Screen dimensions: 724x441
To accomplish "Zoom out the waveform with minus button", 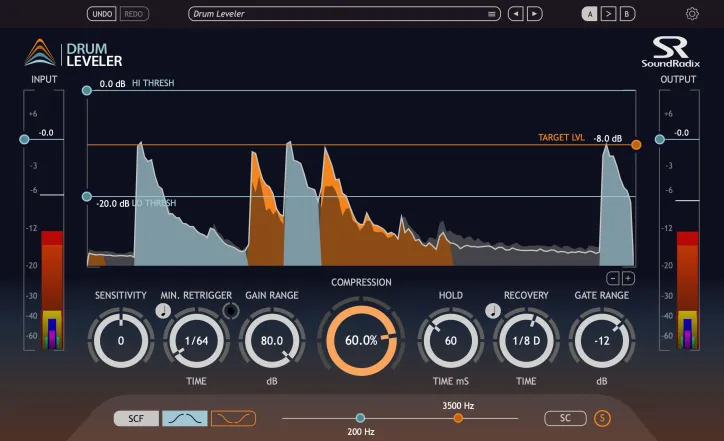I will 613,278.
